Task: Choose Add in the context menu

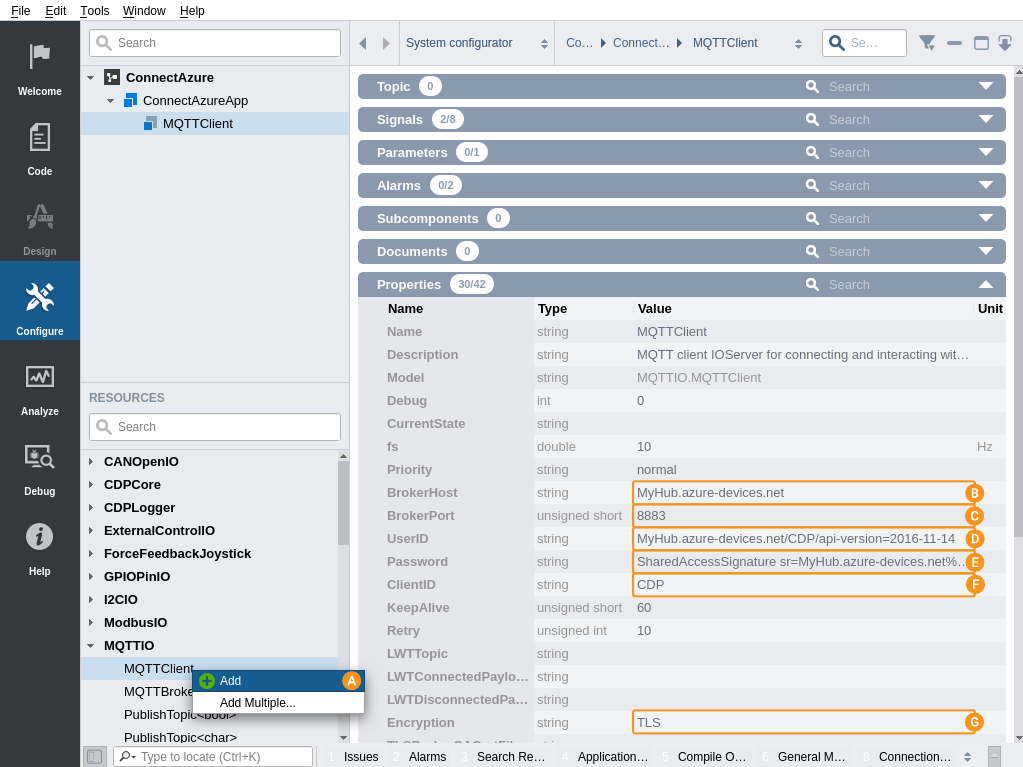Action: (x=231, y=681)
